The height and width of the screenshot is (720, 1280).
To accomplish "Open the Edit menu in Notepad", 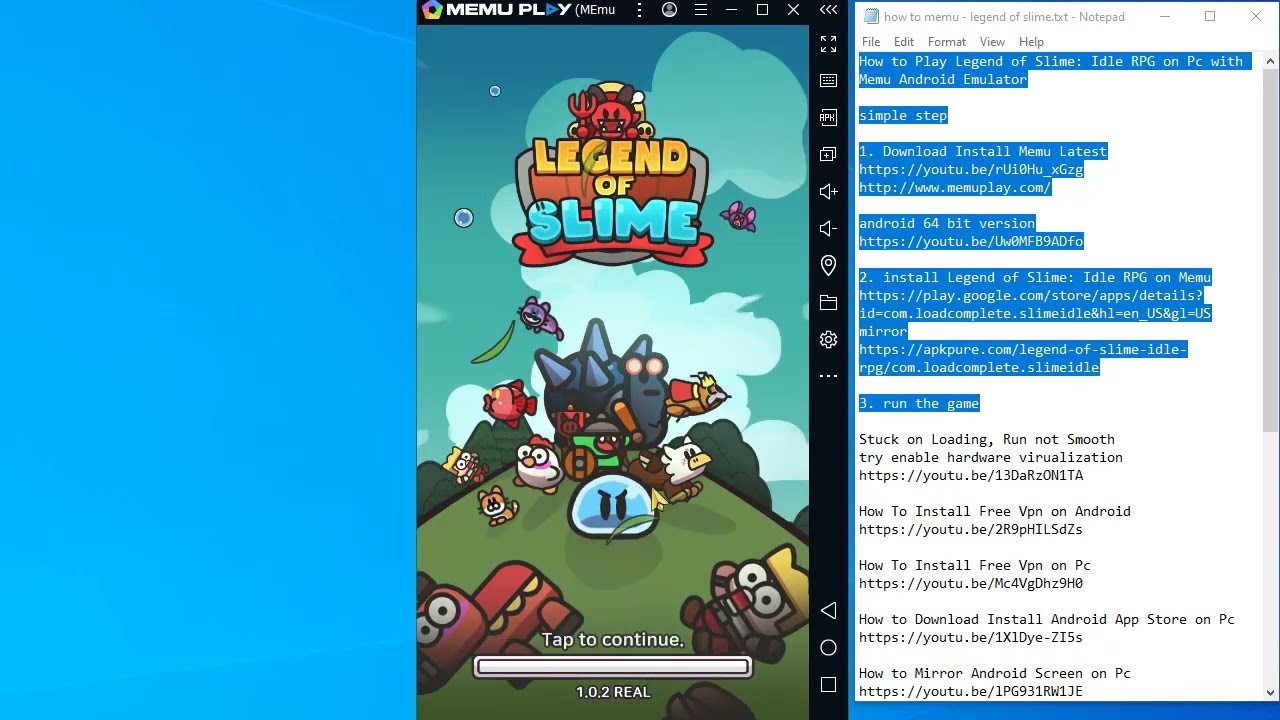I will point(904,42).
